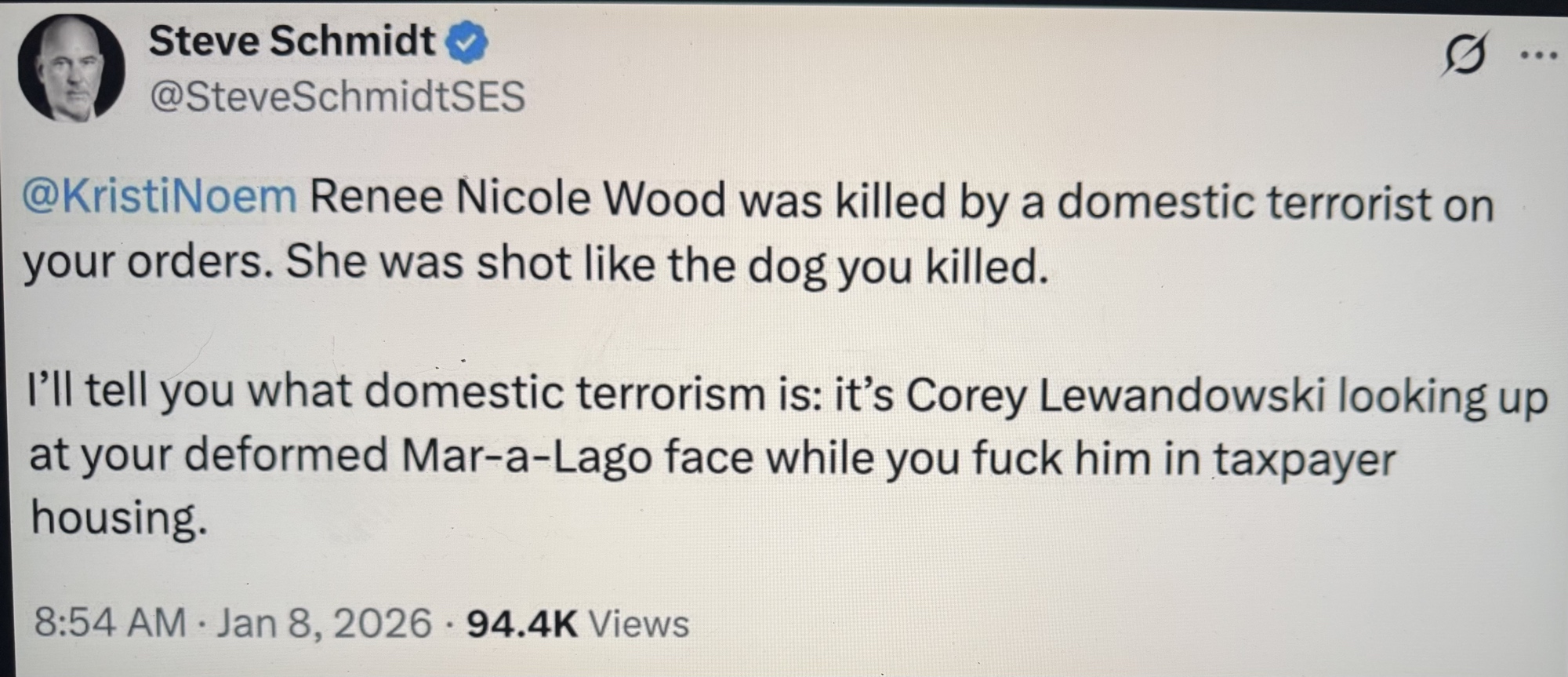The height and width of the screenshot is (677, 1568).
Task: Click the Steve Schmidt display name
Action: click(292, 41)
